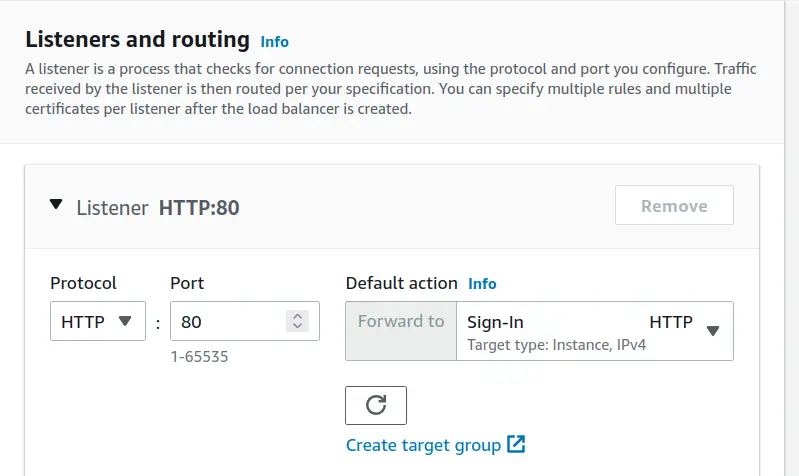The width and height of the screenshot is (799, 476).
Task: Click the external link icon beside Create target group
Action: tap(516, 444)
